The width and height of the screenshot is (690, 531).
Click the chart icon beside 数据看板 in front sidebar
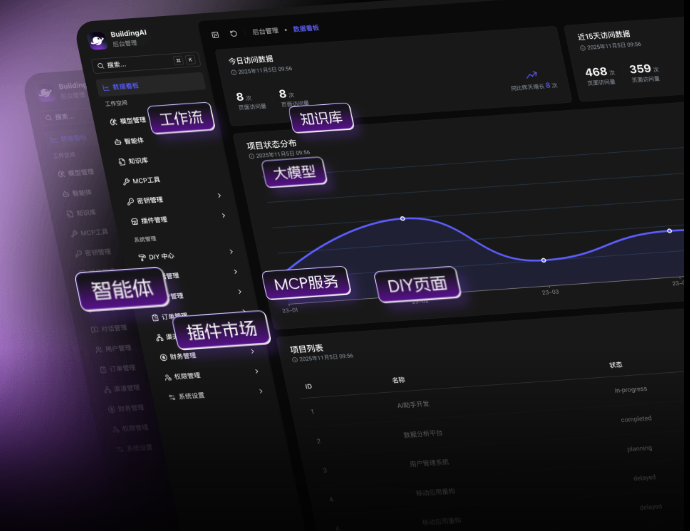(106, 88)
